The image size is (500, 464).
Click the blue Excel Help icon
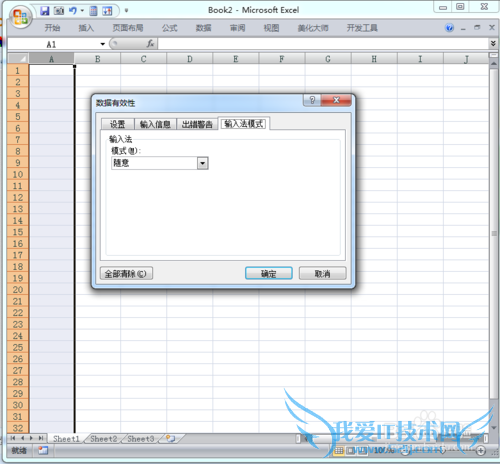(x=449, y=28)
